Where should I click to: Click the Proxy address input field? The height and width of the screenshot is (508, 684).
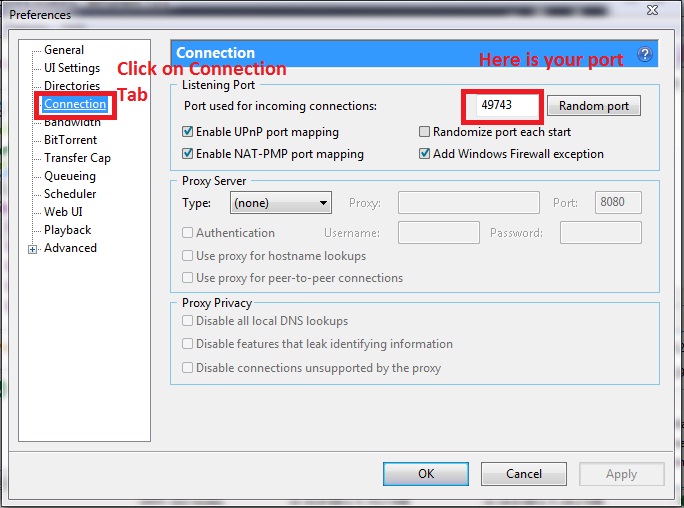pyautogui.click(x=469, y=202)
